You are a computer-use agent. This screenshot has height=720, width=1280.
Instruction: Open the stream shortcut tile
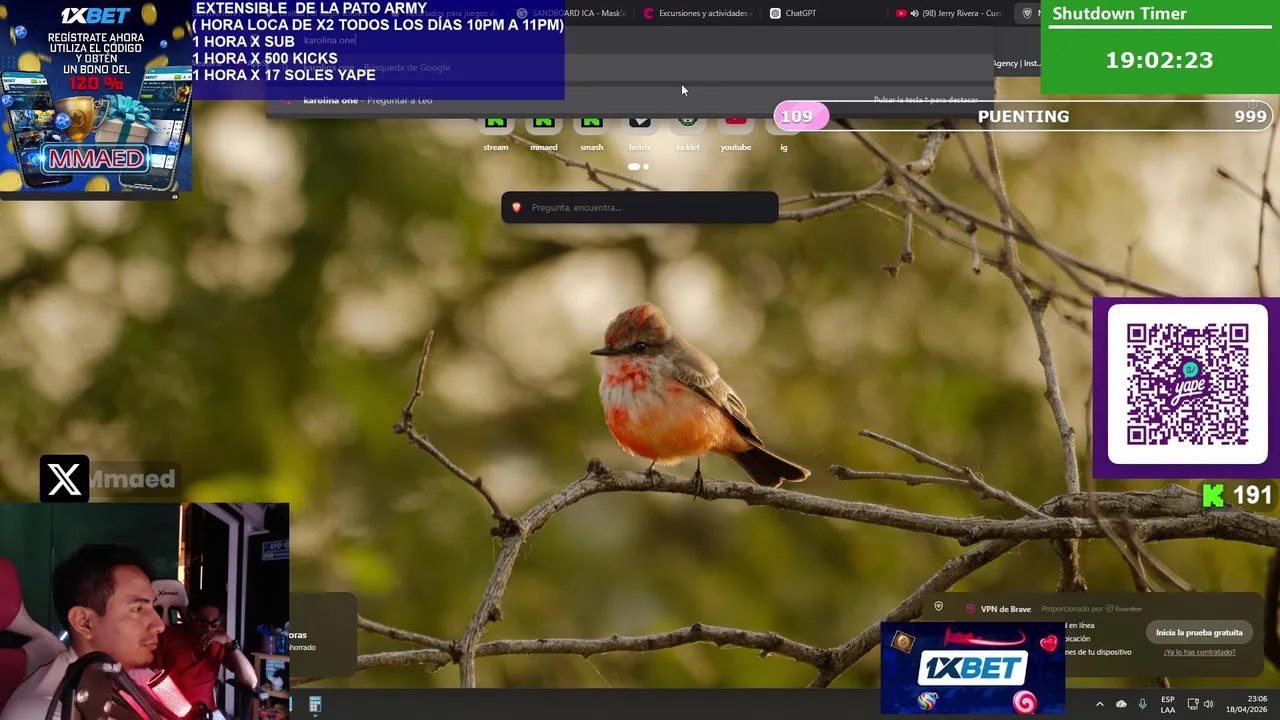(x=496, y=133)
